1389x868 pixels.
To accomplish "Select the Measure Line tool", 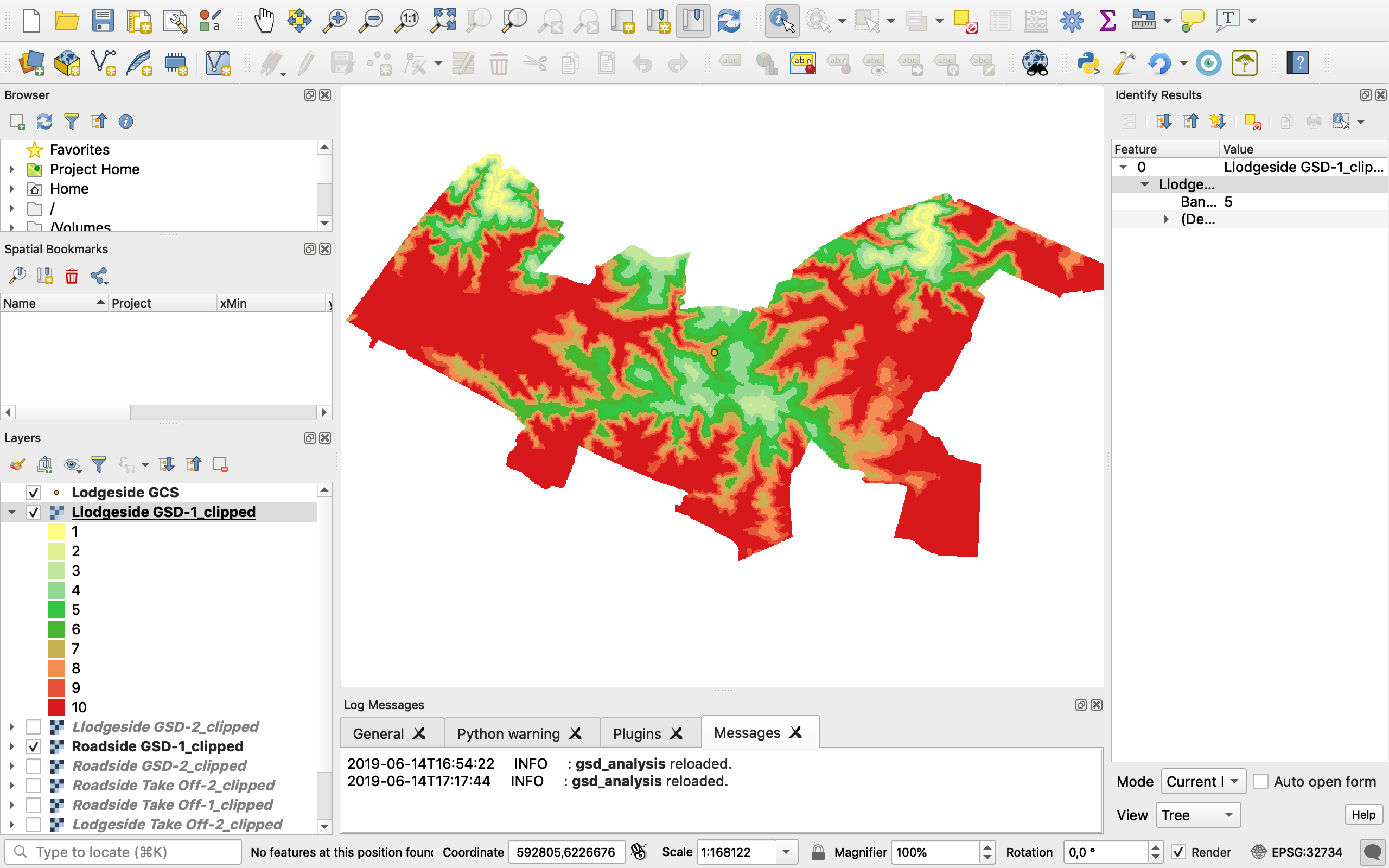I will [x=1143, y=21].
